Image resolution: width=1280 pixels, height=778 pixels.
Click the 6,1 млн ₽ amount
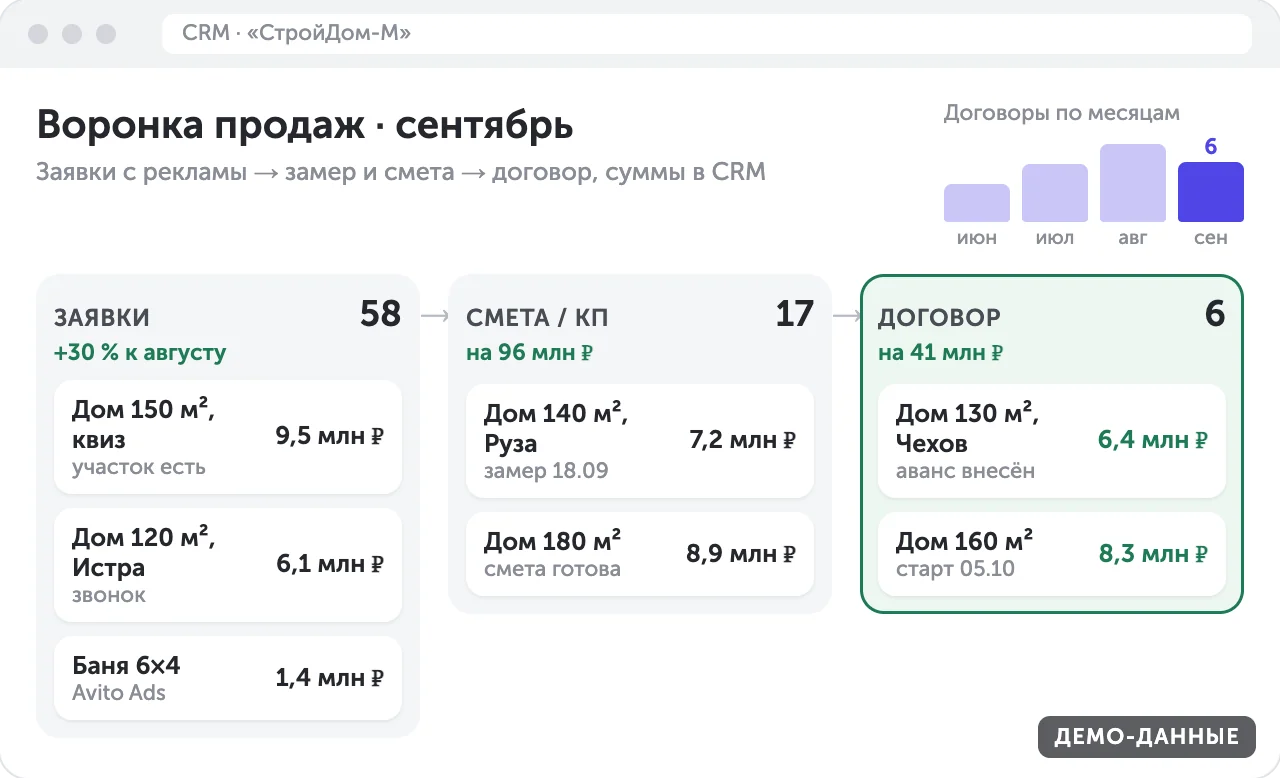pos(330,564)
